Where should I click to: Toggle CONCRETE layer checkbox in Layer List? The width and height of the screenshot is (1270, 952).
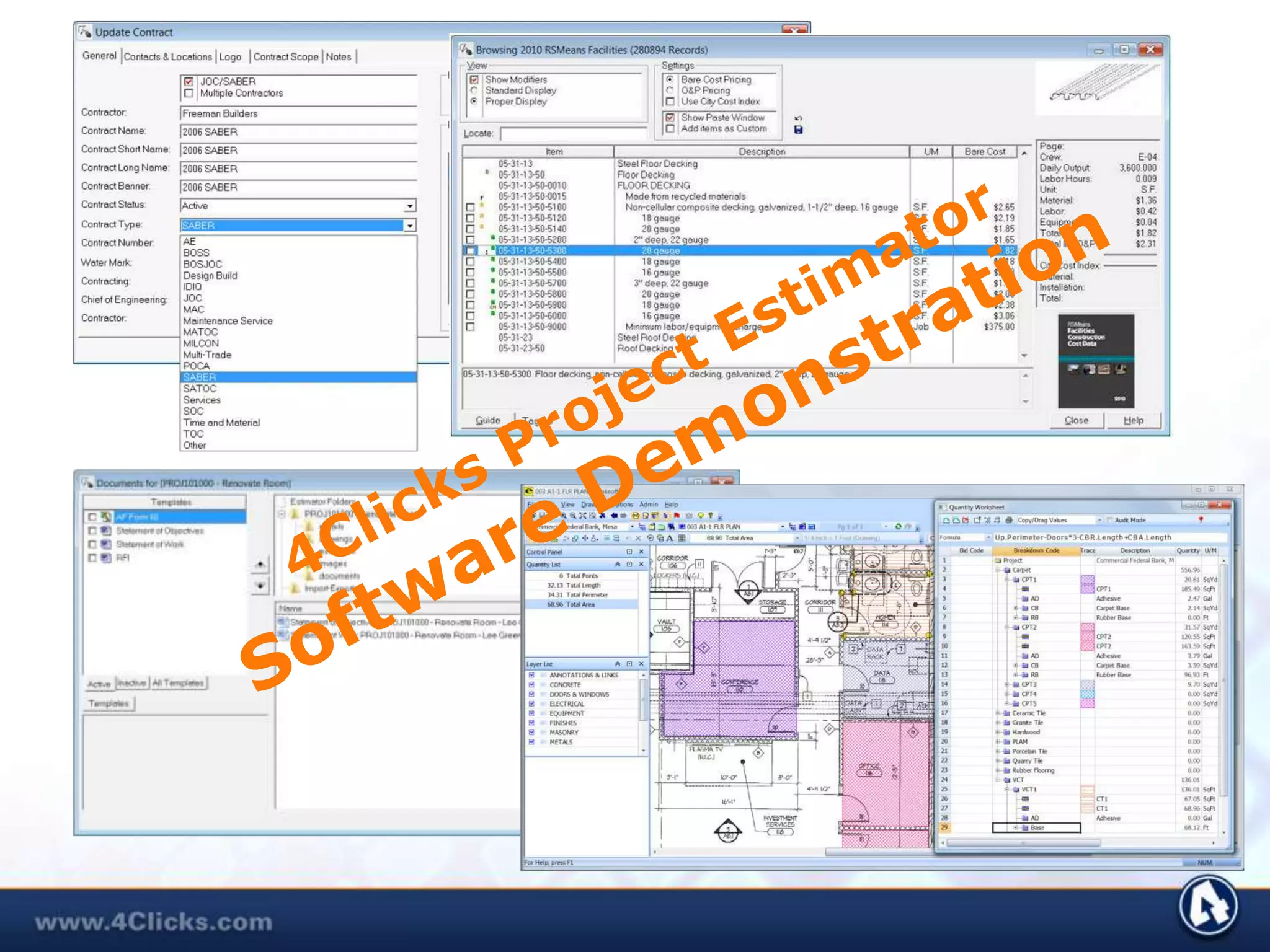[531, 685]
